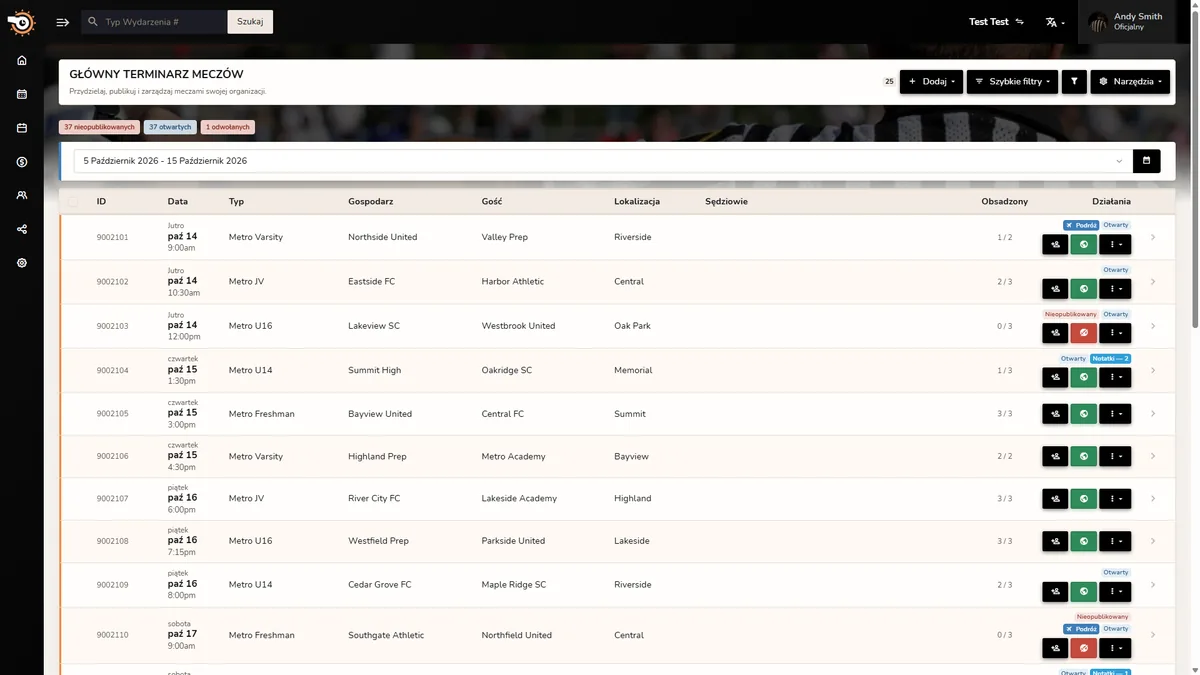Expand the Dodaj dropdown

[931, 82]
